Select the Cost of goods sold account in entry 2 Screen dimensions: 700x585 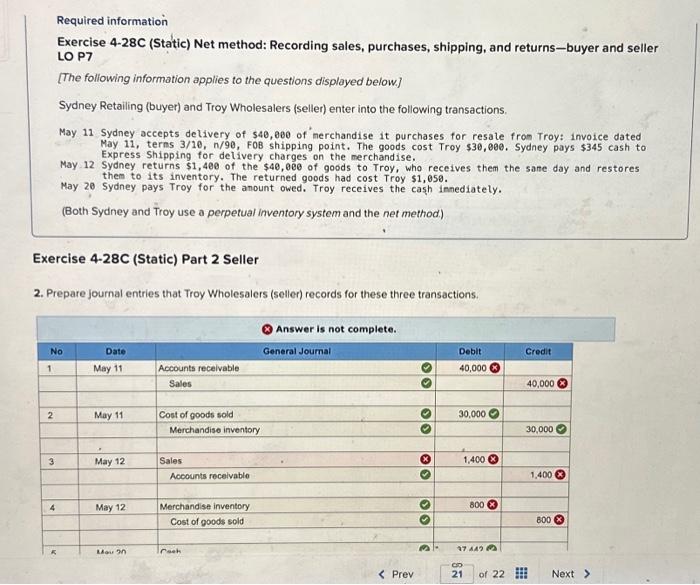click(196, 414)
